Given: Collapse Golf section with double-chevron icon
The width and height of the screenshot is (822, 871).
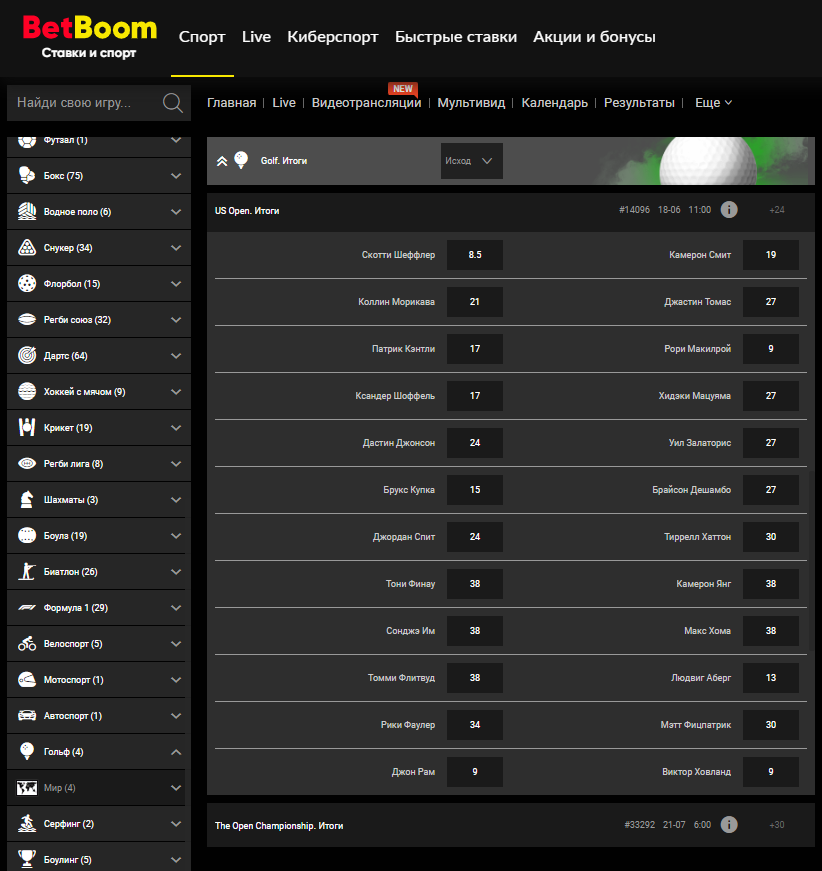Looking at the screenshot, I should pos(222,161).
